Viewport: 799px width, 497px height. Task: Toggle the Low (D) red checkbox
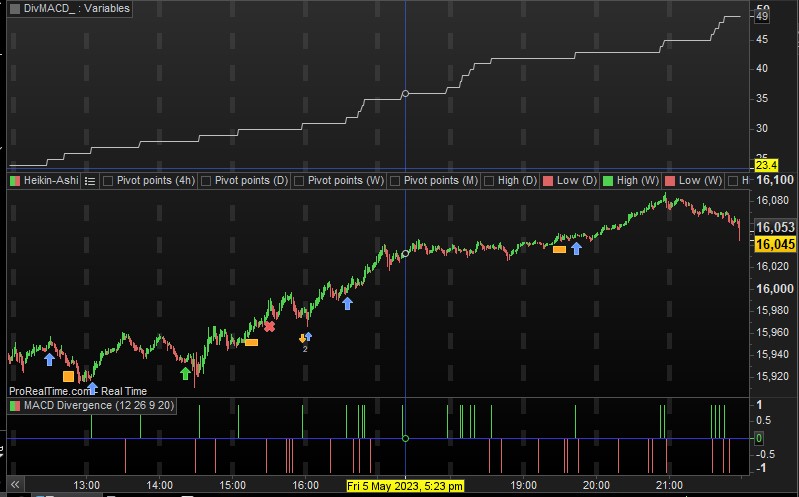tap(548, 181)
